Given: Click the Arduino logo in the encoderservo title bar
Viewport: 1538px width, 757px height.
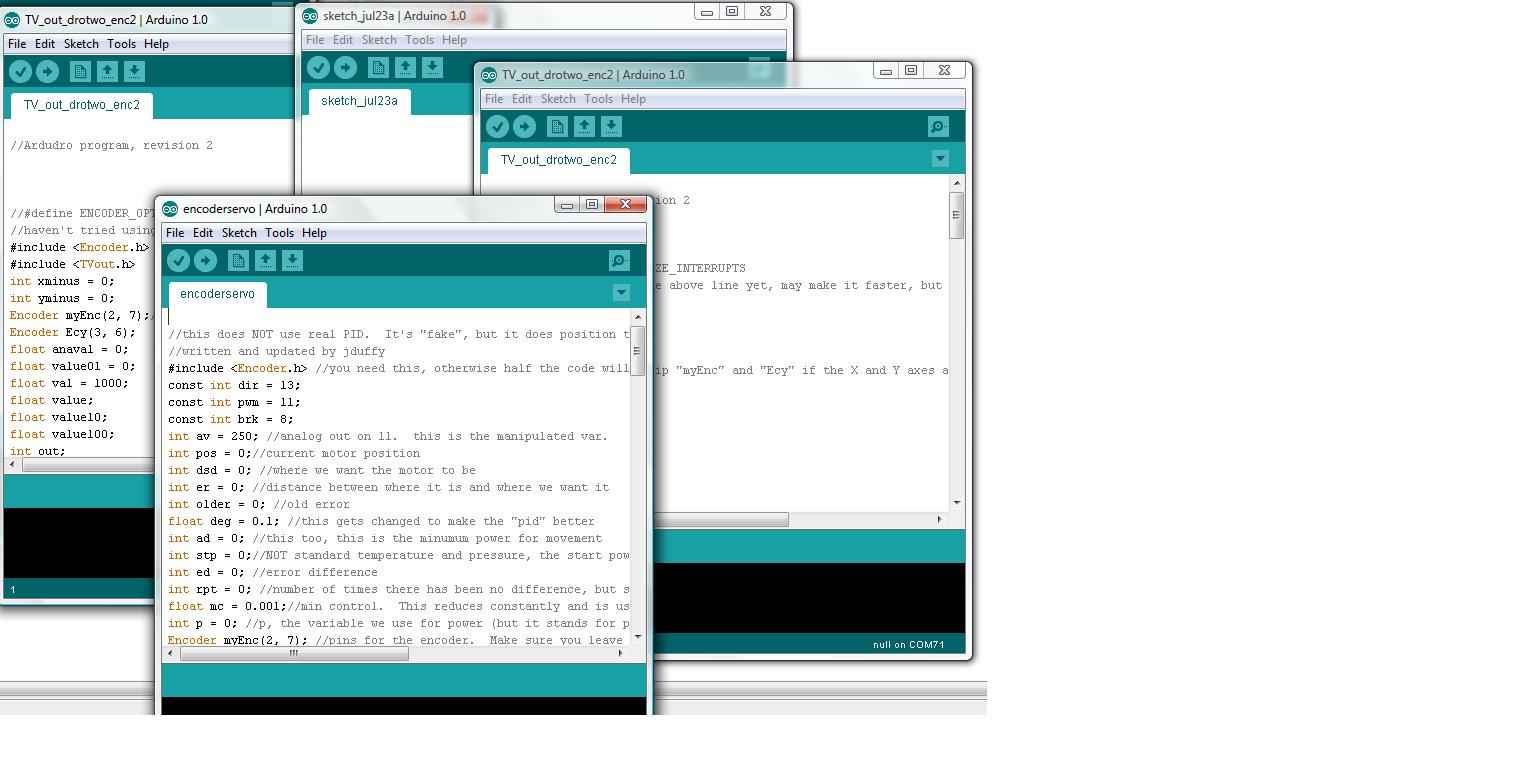Looking at the screenshot, I should pos(170,209).
